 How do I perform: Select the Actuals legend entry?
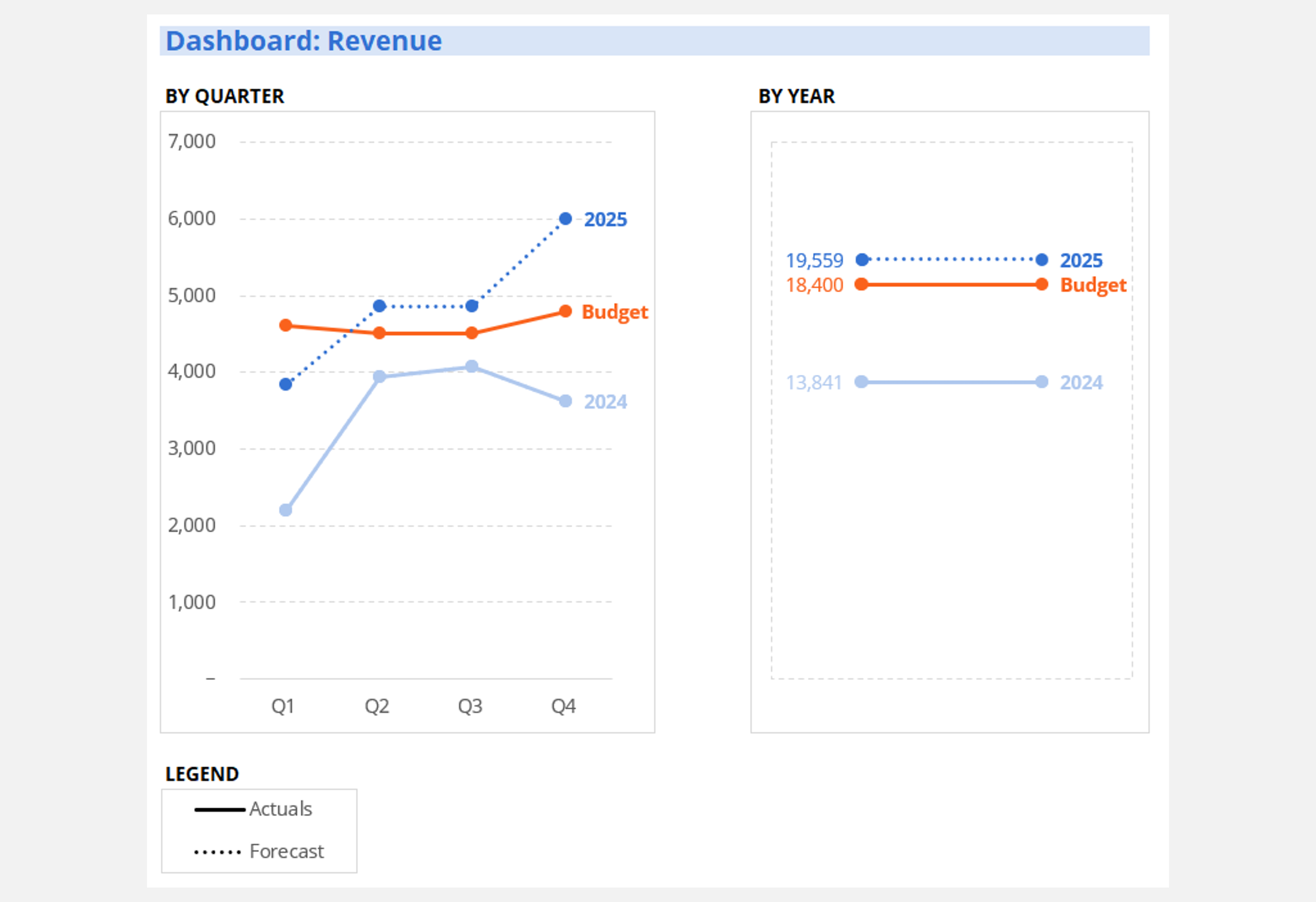[x=281, y=809]
